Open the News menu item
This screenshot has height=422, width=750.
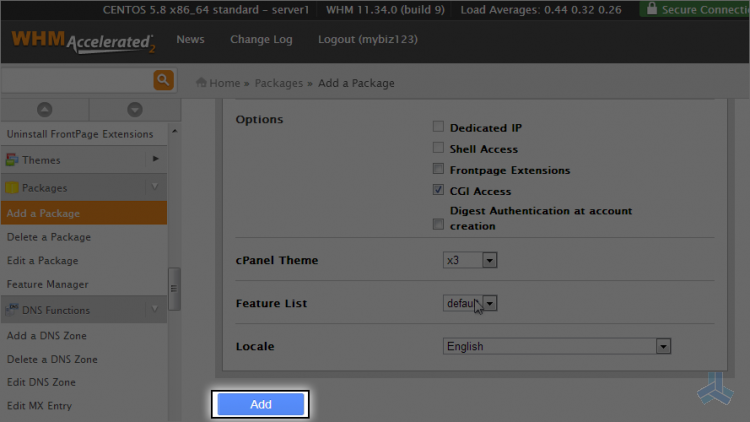[190, 39]
